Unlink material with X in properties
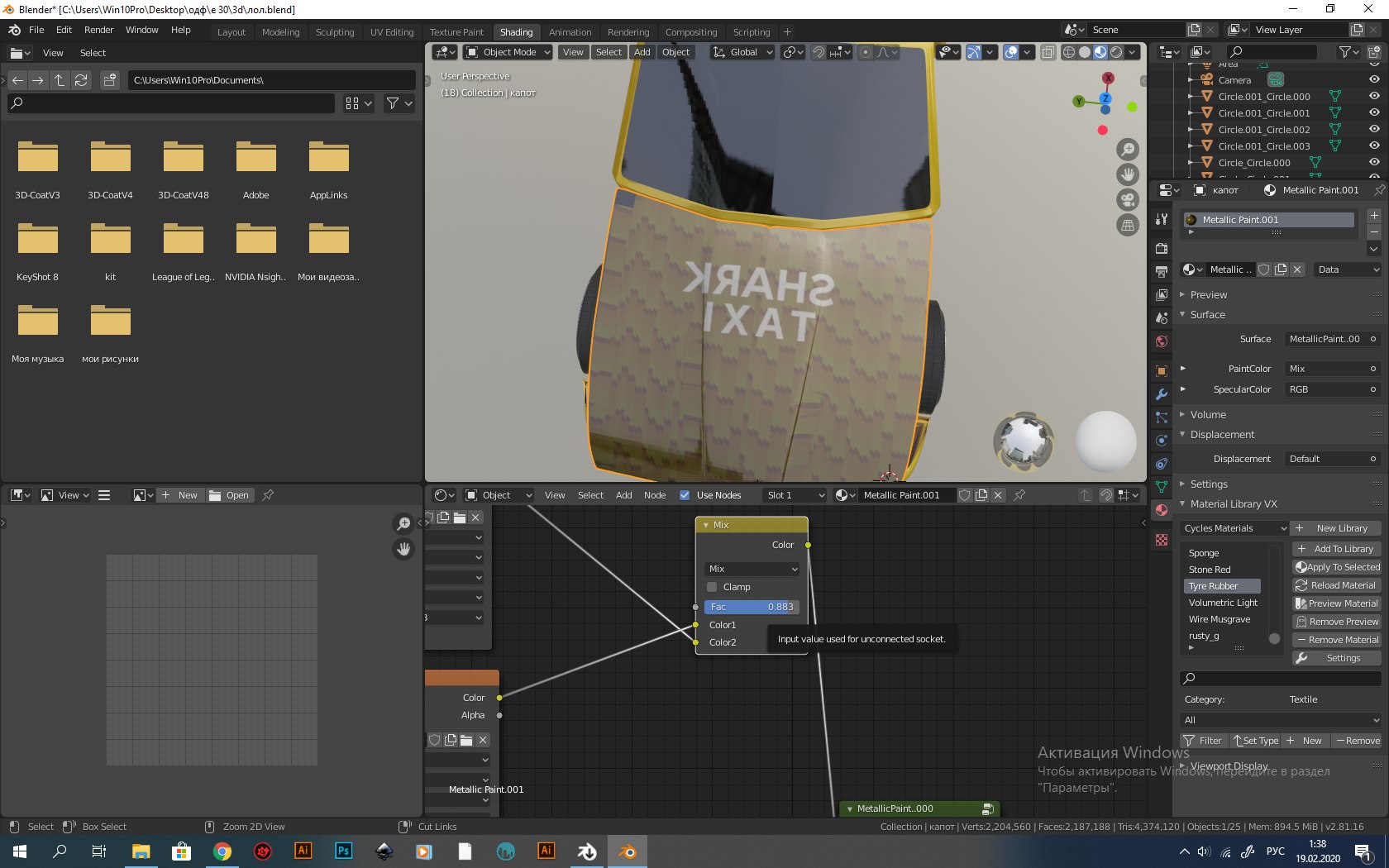This screenshot has height=868, width=1389. coord(1297,269)
